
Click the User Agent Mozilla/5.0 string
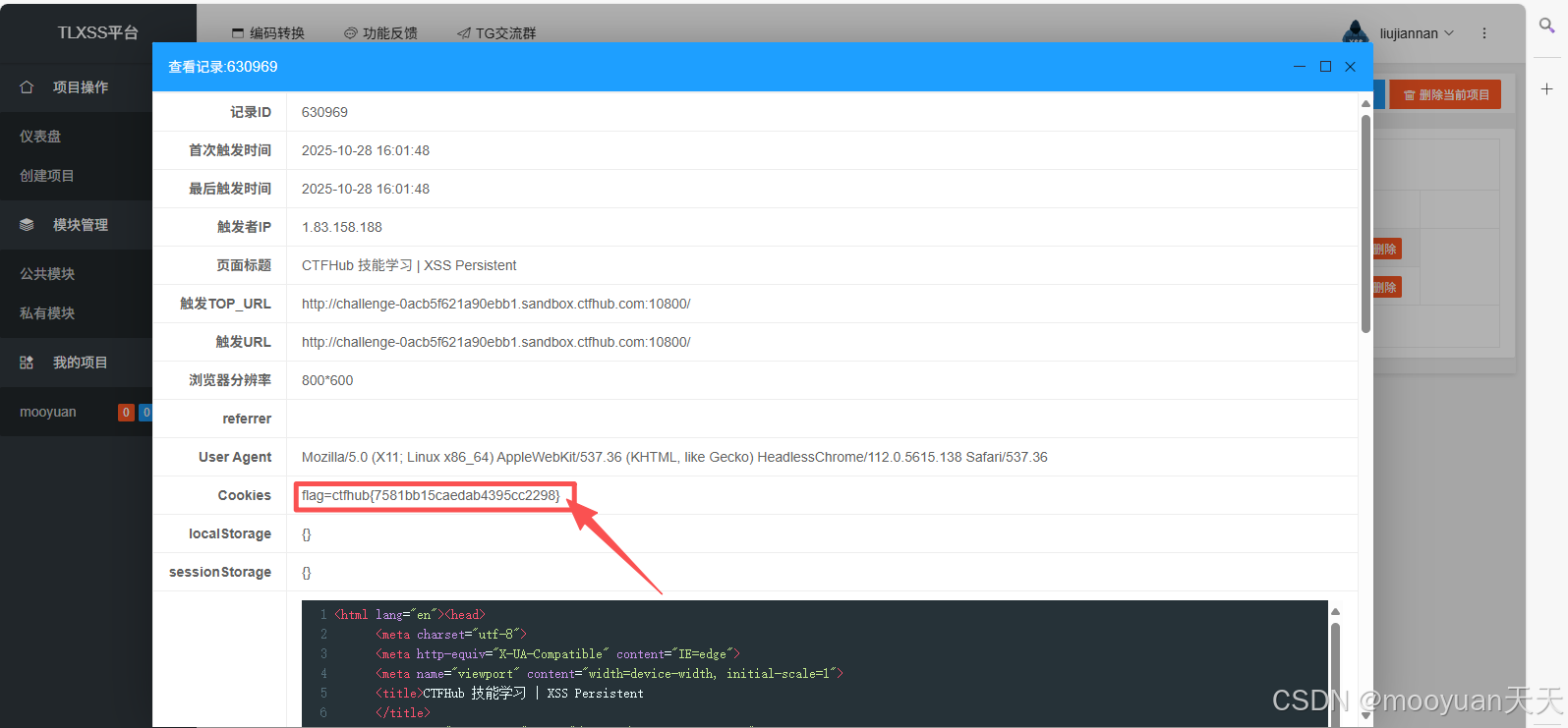click(674, 457)
